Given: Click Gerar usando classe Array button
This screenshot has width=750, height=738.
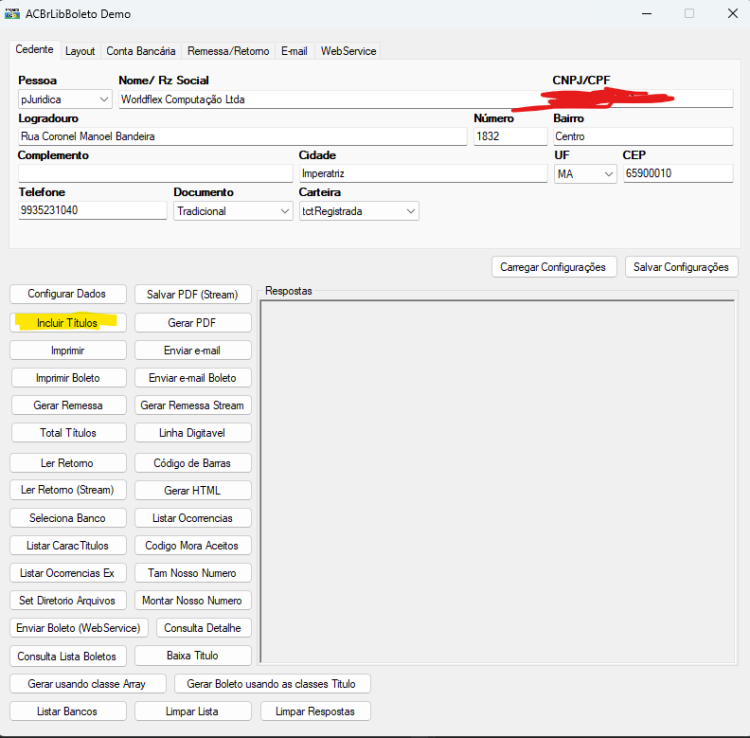Looking at the screenshot, I should (88, 684).
